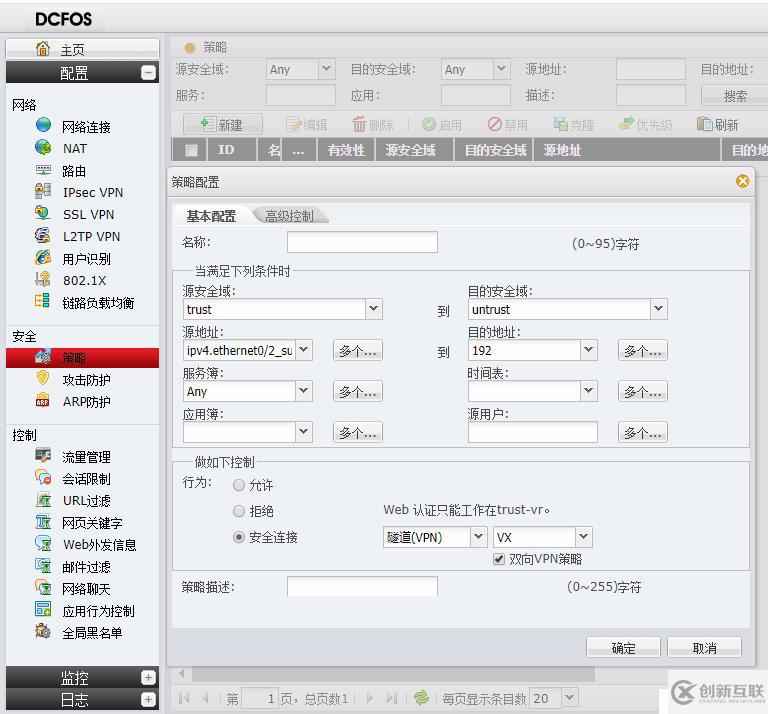
Task: Click the 取消 button
Action: pos(704,648)
